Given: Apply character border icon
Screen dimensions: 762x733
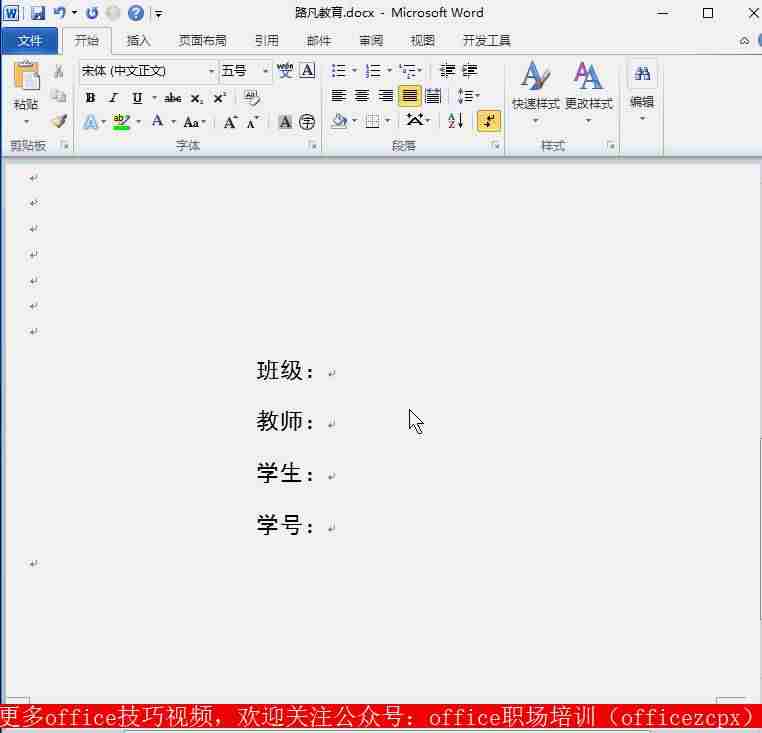Looking at the screenshot, I should pyautogui.click(x=307, y=71).
